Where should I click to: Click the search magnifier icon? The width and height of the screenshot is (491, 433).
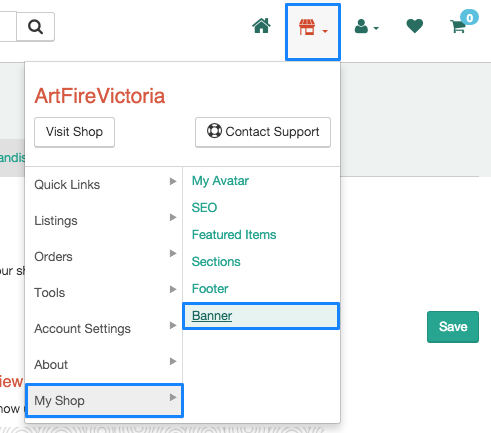pos(35,27)
